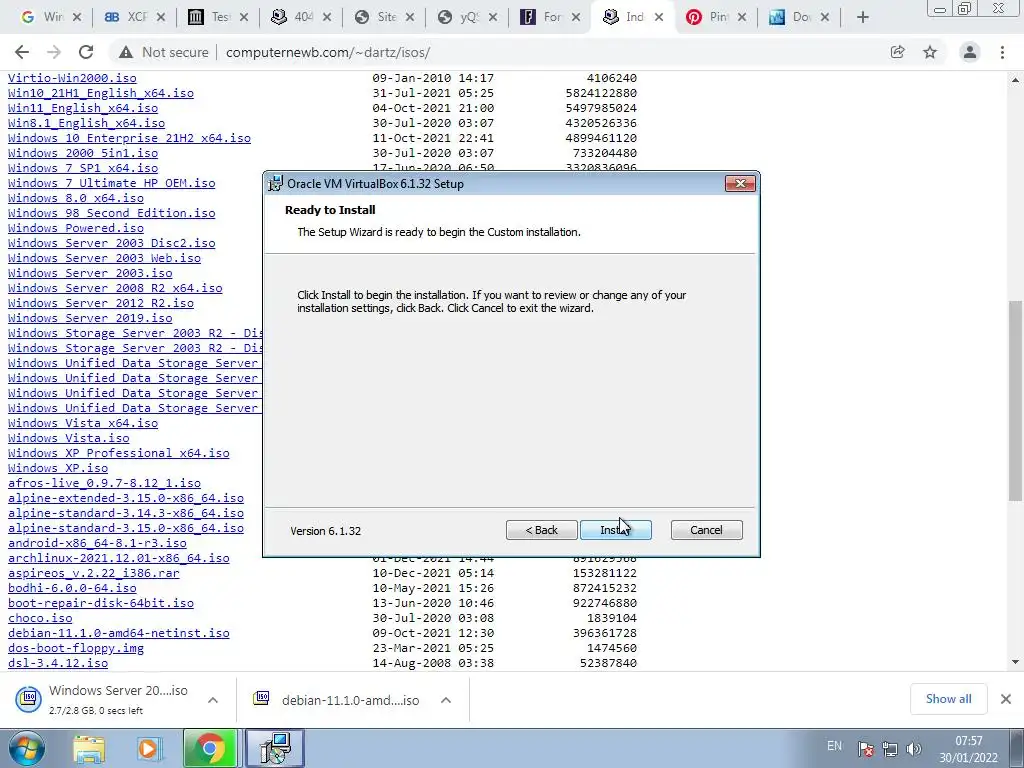The width and height of the screenshot is (1024, 768).
Task: Go Back in the VirtualBox setup wizard
Action: pos(541,530)
